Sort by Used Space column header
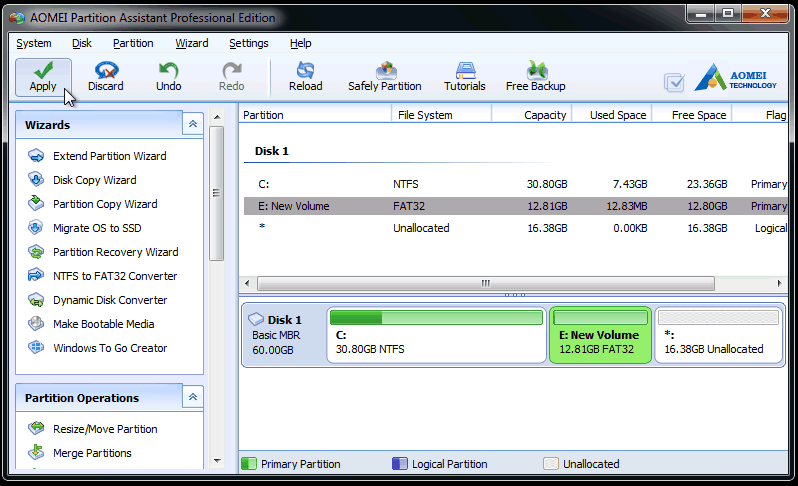 [x=612, y=115]
